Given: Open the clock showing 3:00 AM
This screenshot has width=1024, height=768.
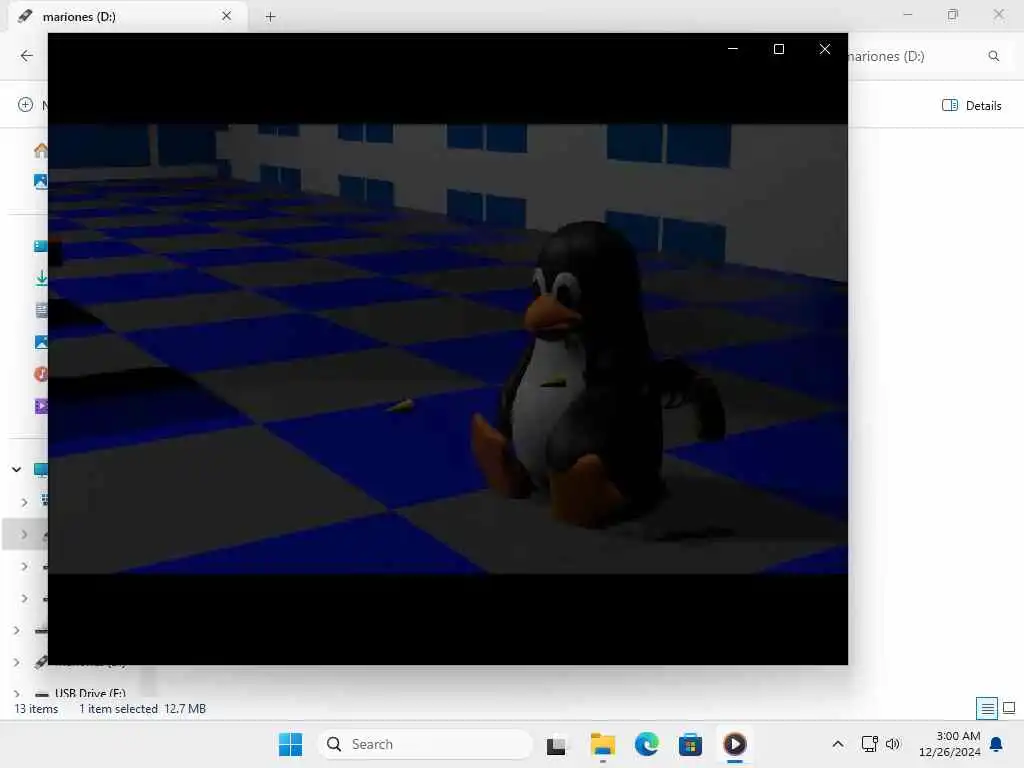Looking at the screenshot, I should (x=950, y=744).
